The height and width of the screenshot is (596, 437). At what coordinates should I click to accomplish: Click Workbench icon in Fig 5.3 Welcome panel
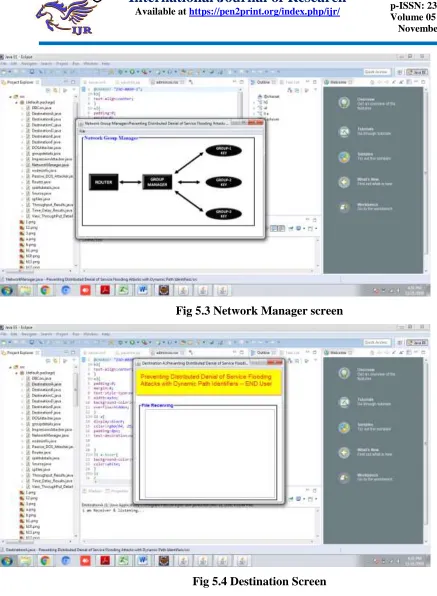(344, 207)
